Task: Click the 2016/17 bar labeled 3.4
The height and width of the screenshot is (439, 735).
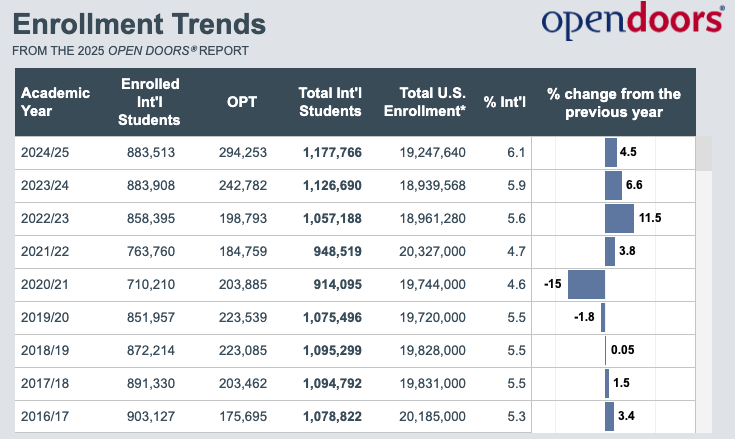Action: 609,415
